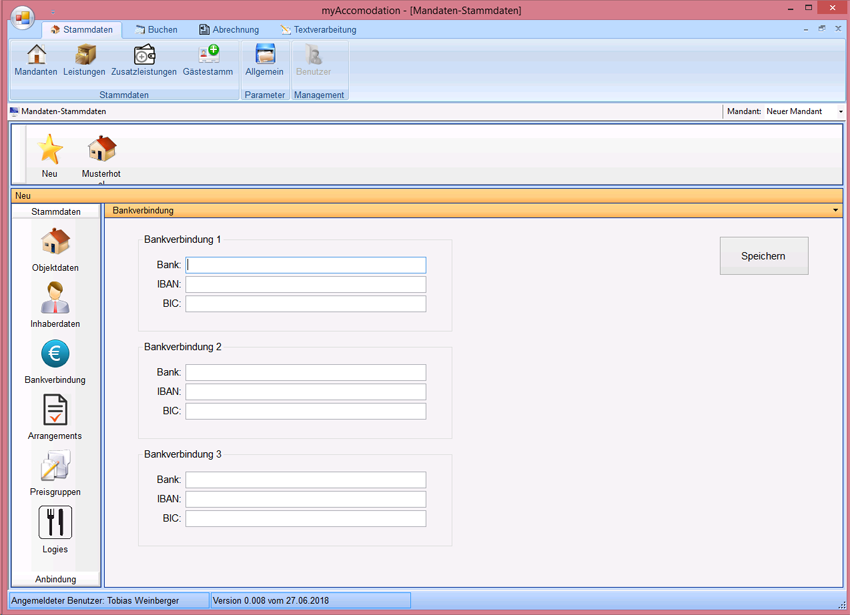Image resolution: width=850 pixels, height=615 pixels.
Task: Select the Neu star icon
Action: click(x=50, y=154)
